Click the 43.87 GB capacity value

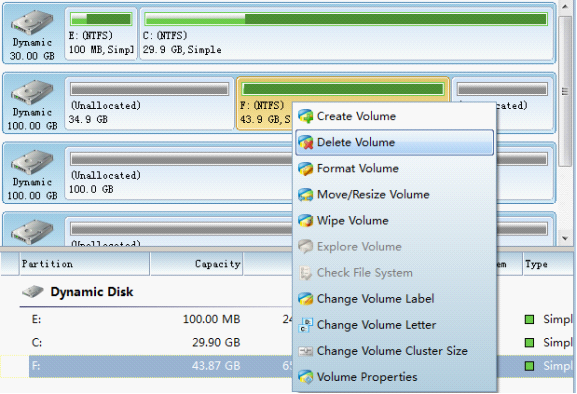[x=216, y=366]
